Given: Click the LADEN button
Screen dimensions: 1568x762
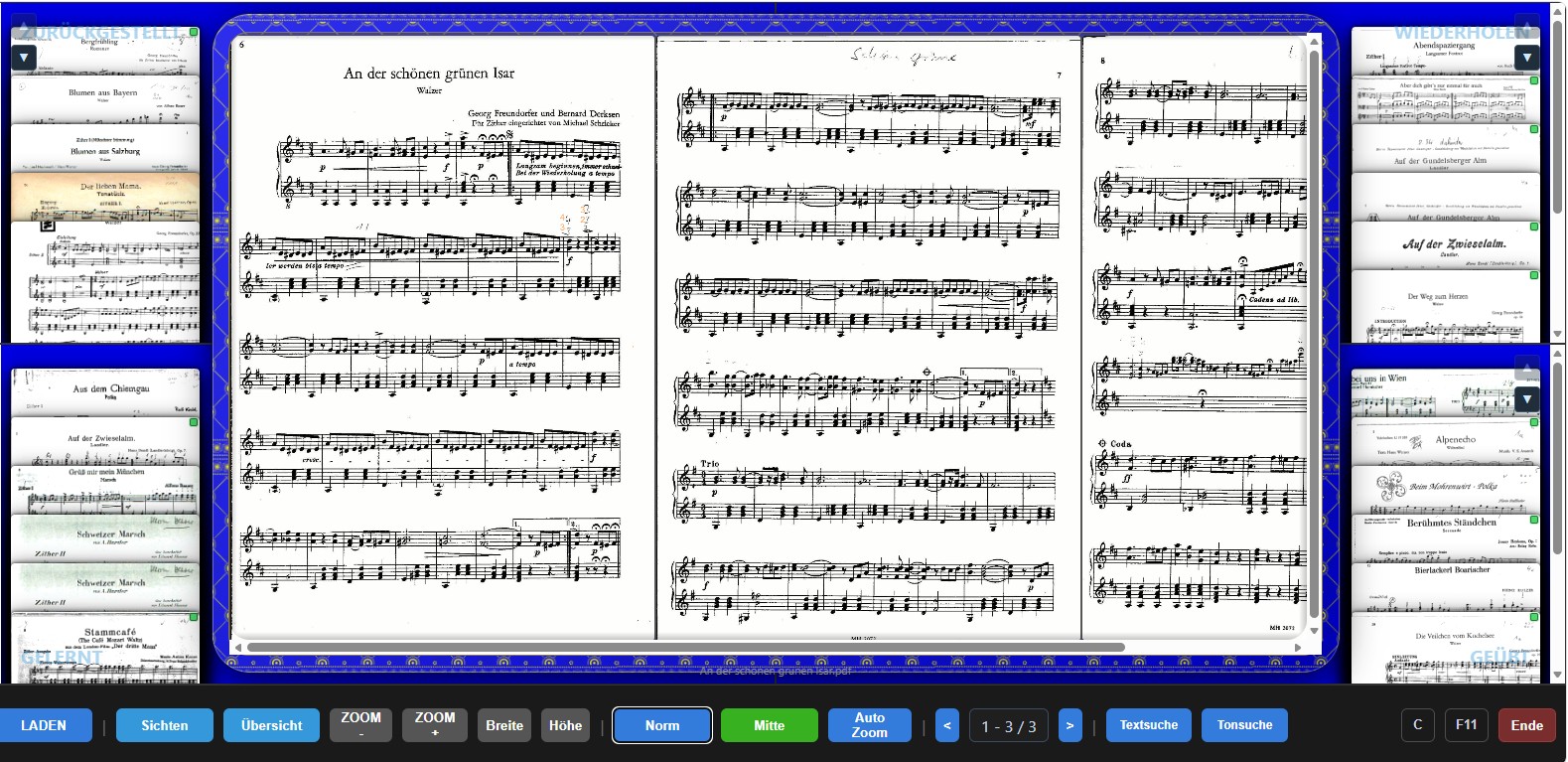Looking at the screenshot, I should coord(44,725).
